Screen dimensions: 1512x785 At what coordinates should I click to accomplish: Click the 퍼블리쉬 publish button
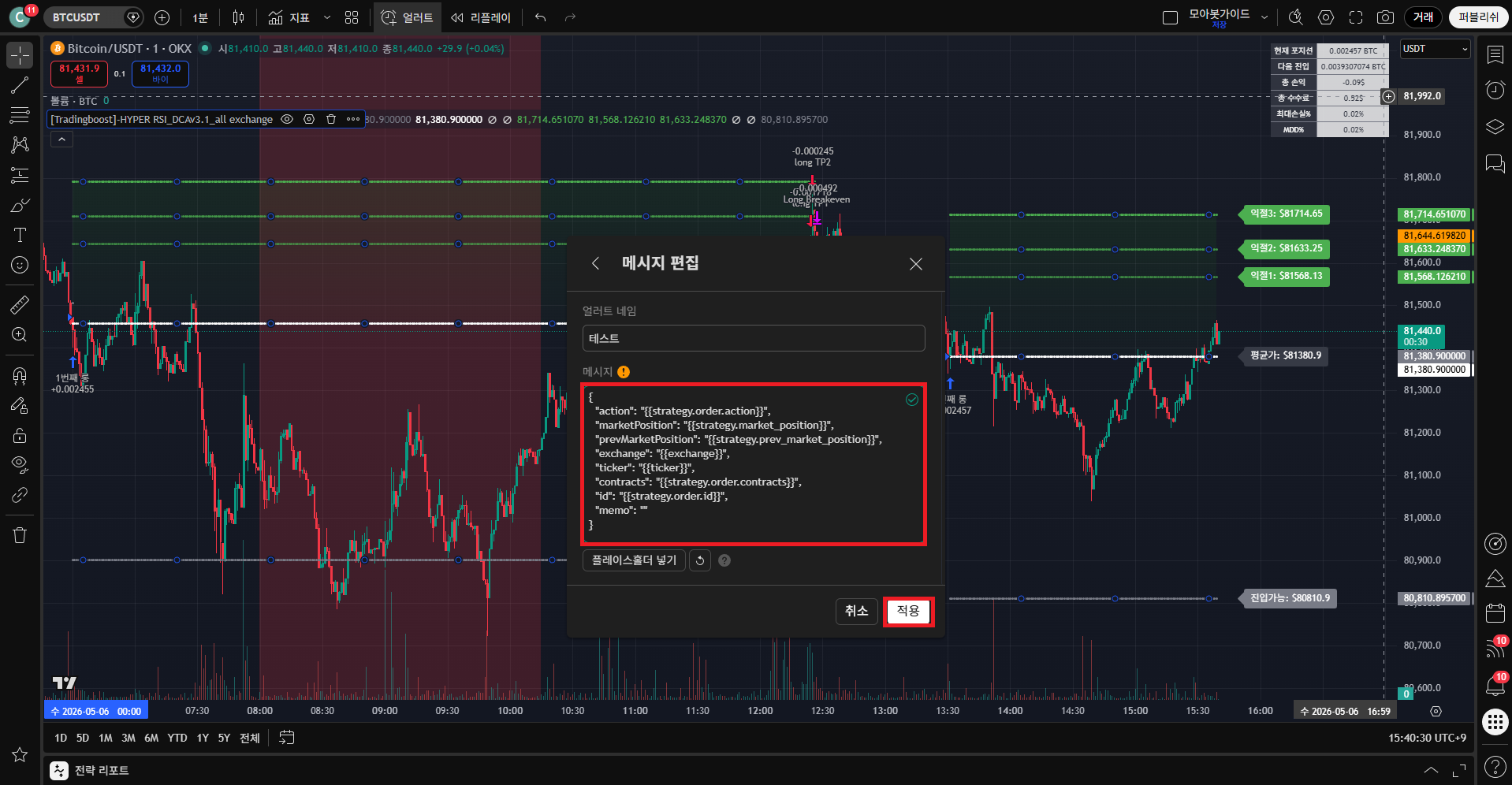click(x=1478, y=17)
